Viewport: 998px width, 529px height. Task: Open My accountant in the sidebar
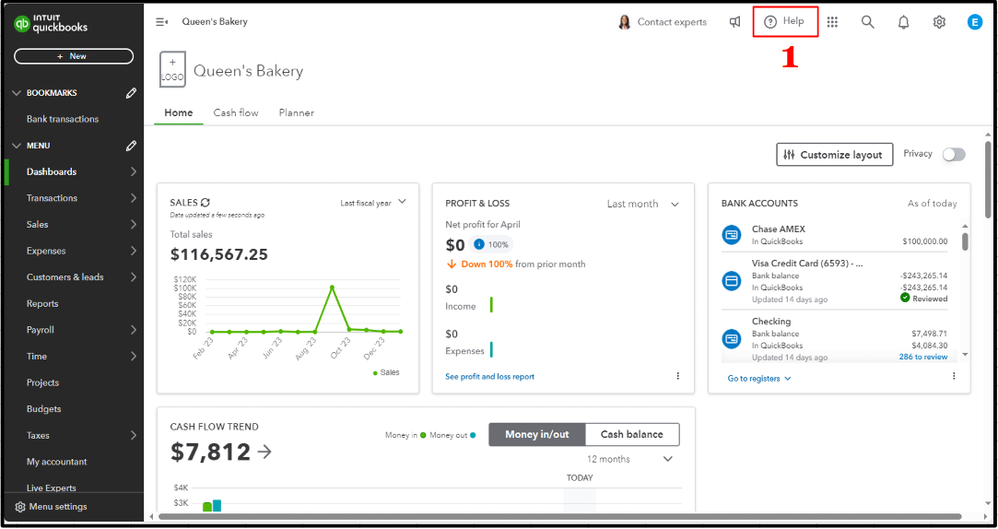tap(57, 462)
